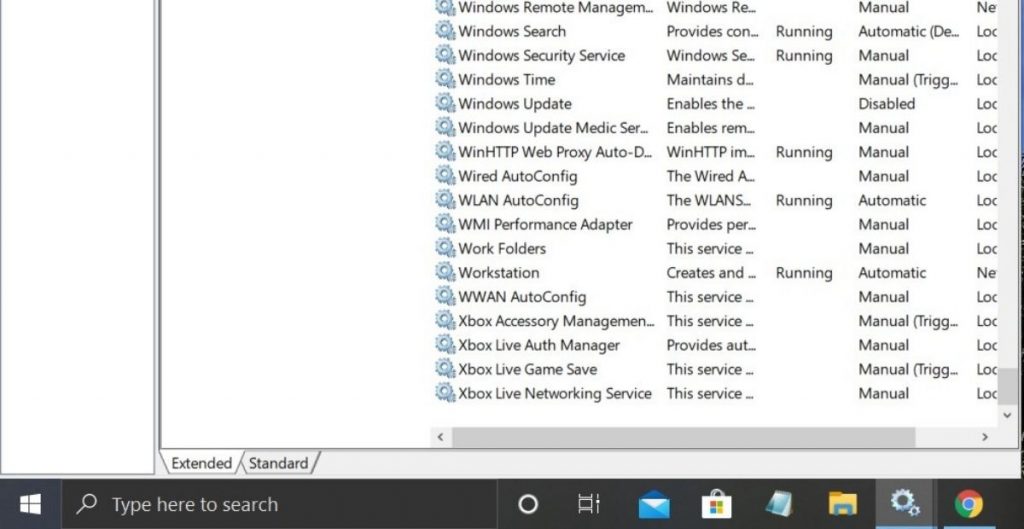Screen dimensions: 1024x529
Task: Open Task View from the taskbar
Action: (x=589, y=504)
